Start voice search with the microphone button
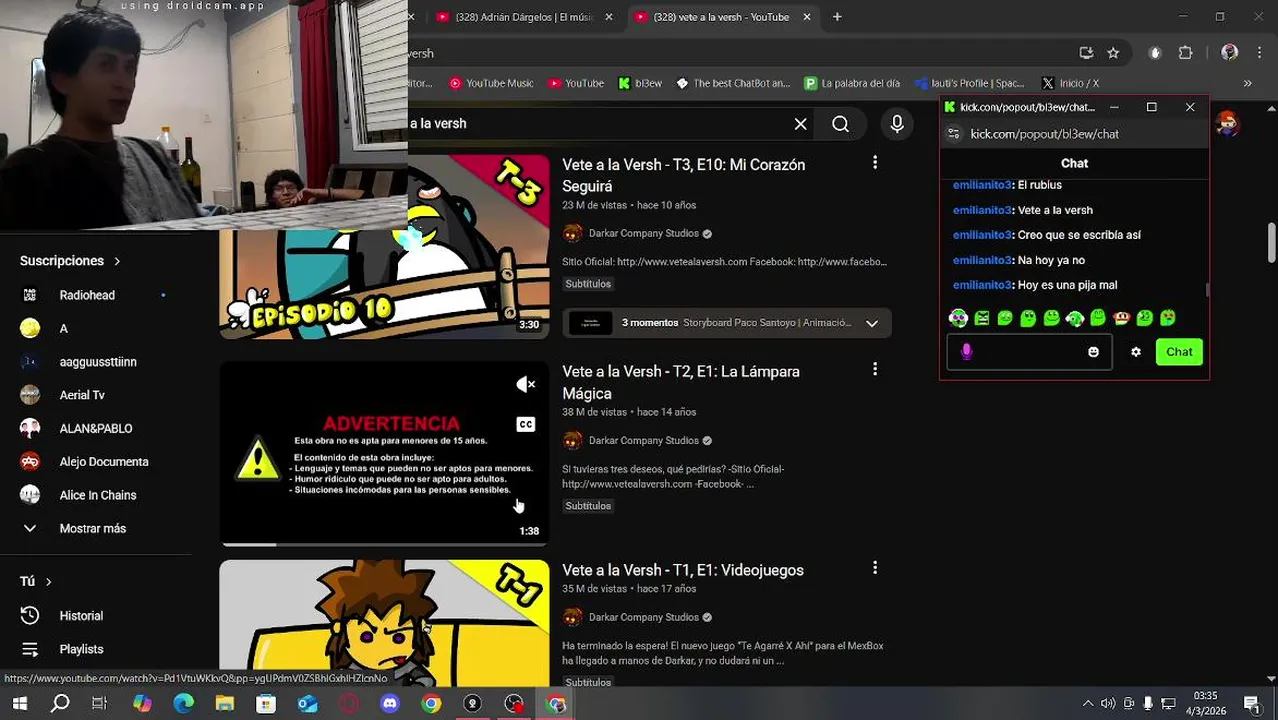 tap(897, 124)
